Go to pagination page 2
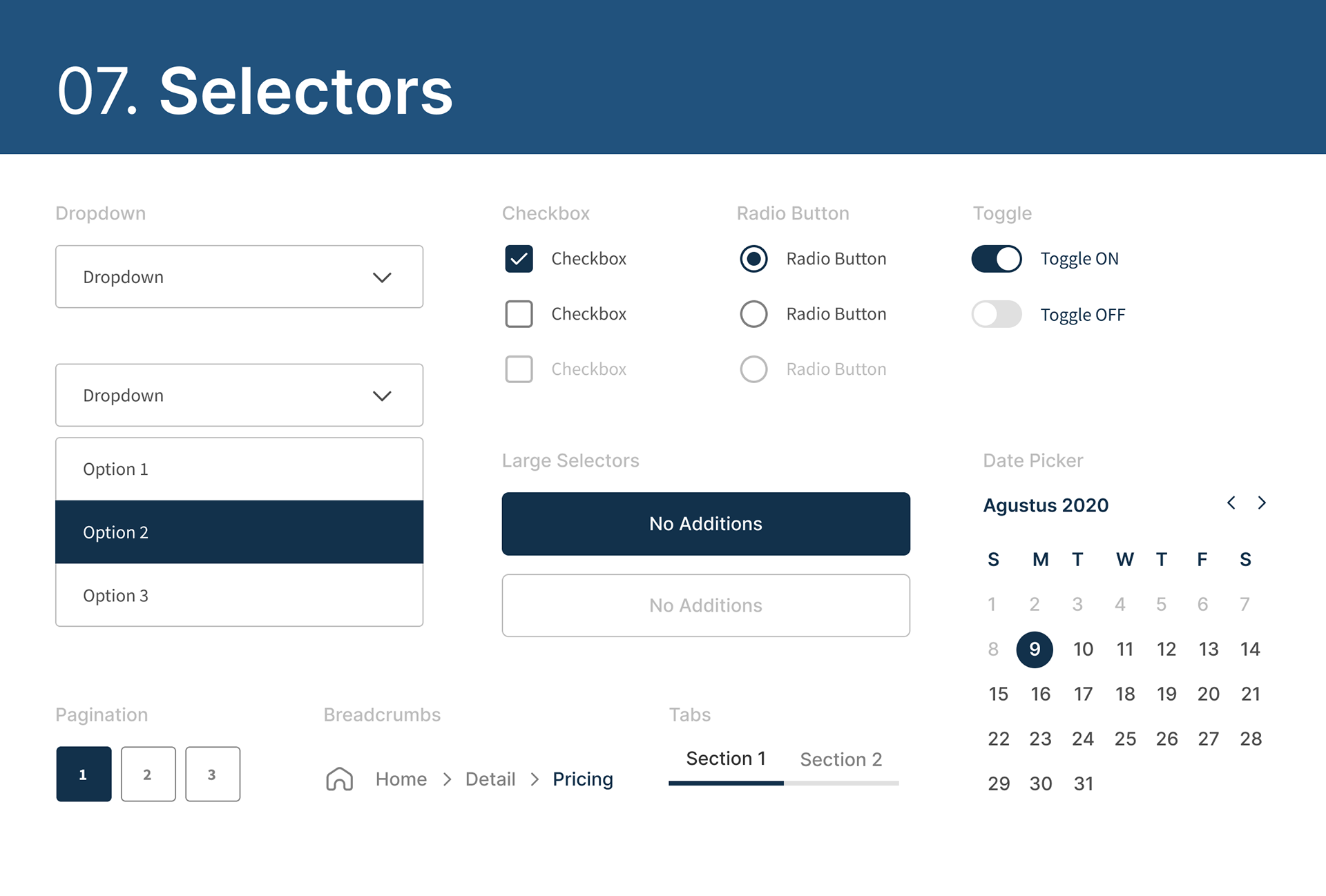This screenshot has width=1326, height=896. (x=148, y=774)
